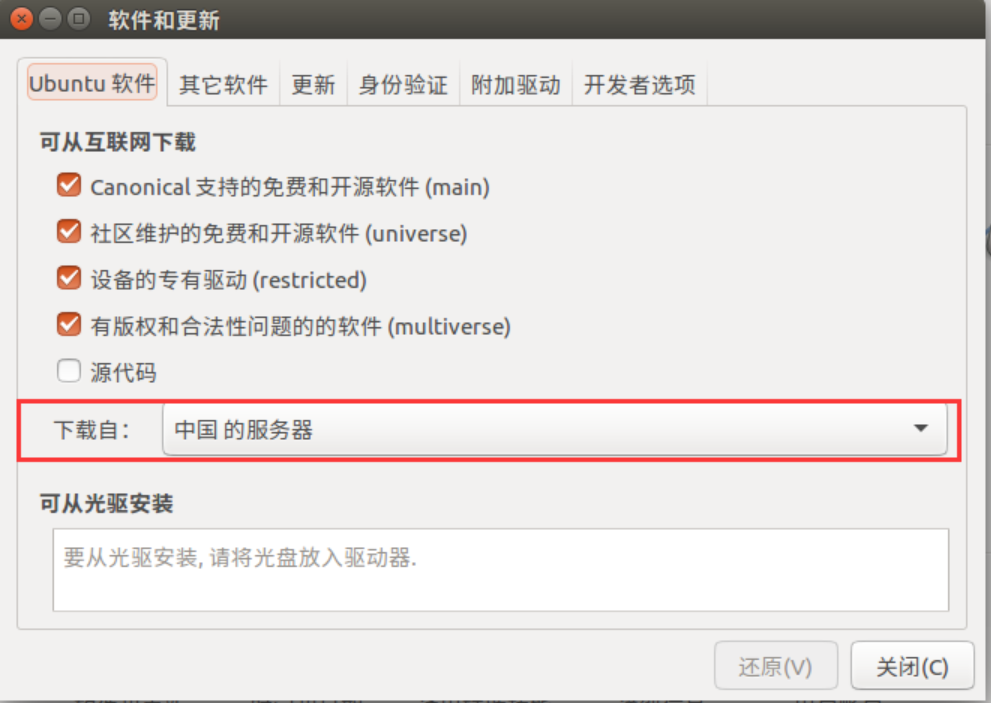This screenshot has width=991, height=703.
Task: Disable restricted proprietary drivers checkbox
Action: click(69, 278)
